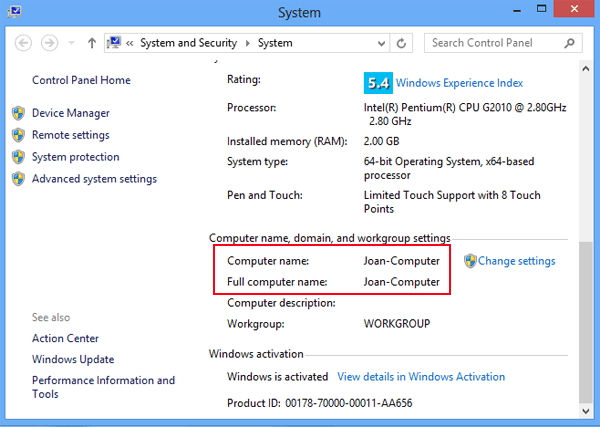Image resolution: width=600 pixels, height=427 pixels.
Task: Click the vertical scrollbar thumb
Action: pos(586,322)
